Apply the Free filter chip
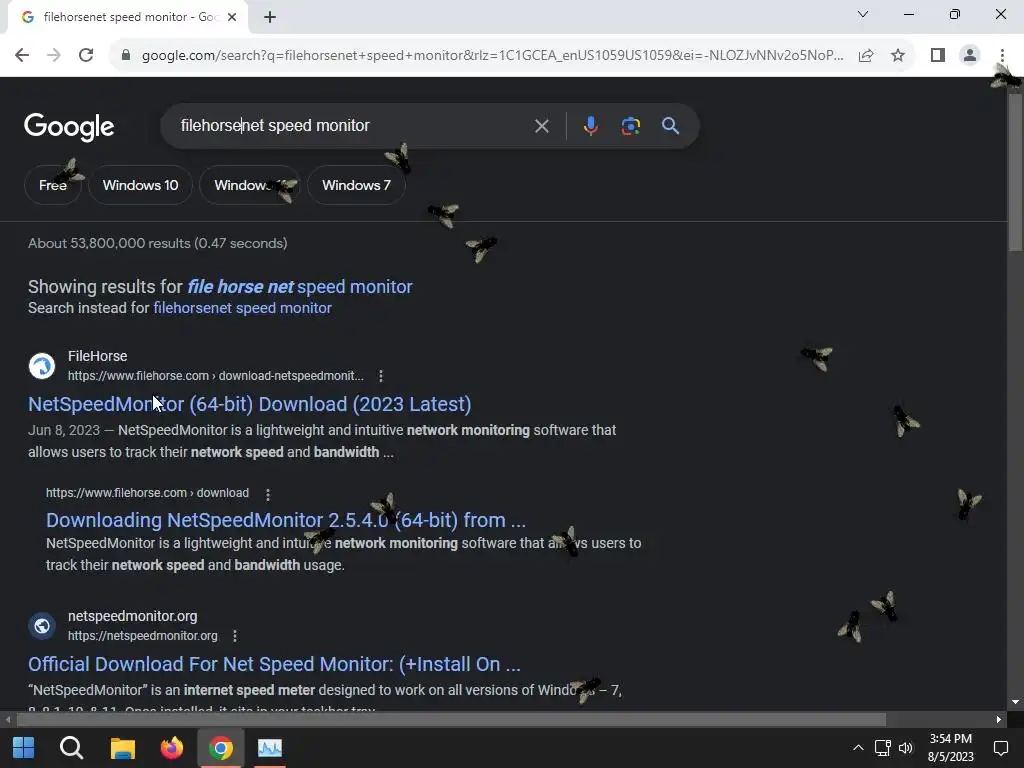The width and height of the screenshot is (1024, 768). coord(53,185)
